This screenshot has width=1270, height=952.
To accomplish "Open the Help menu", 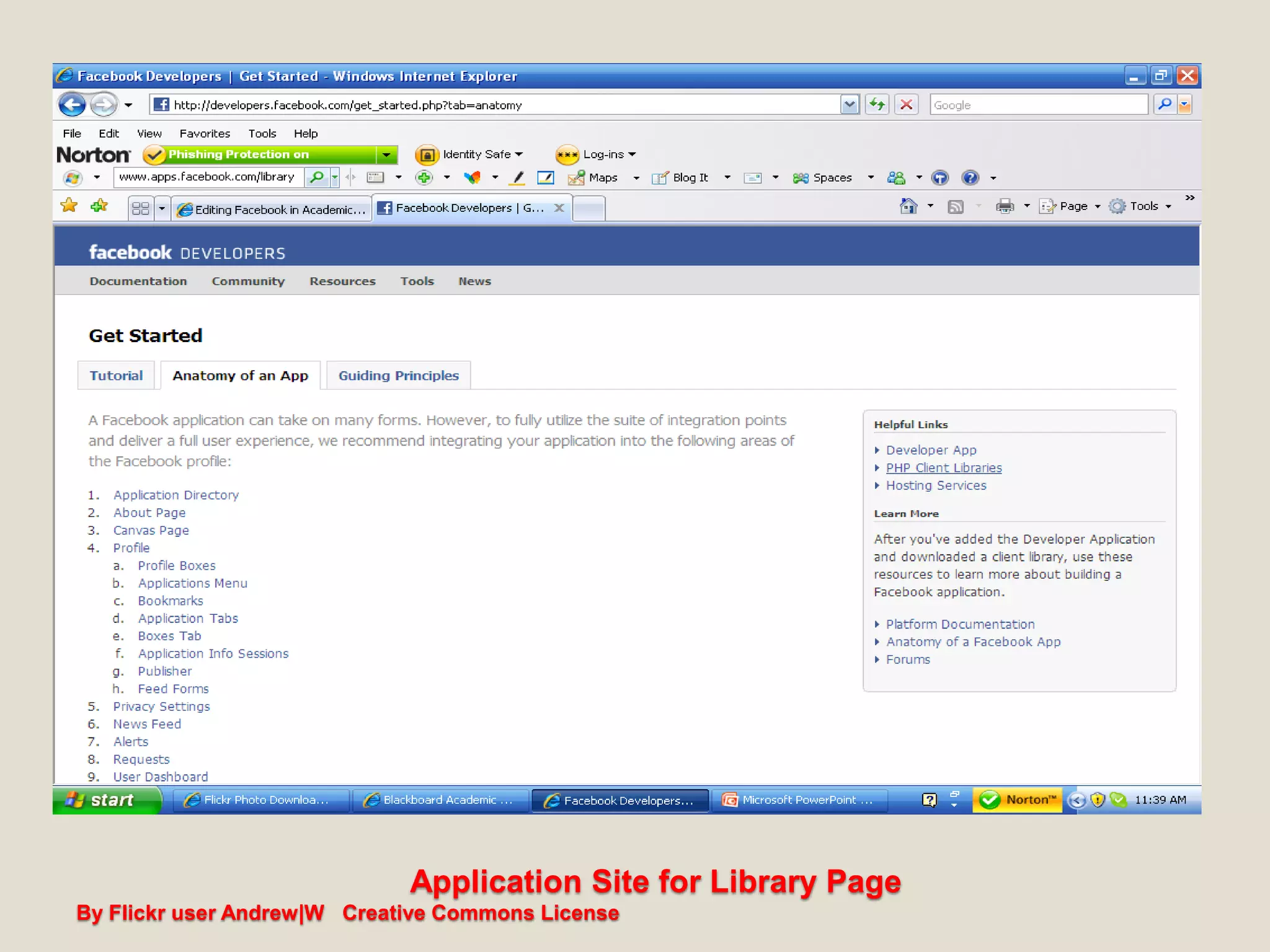I will (x=306, y=133).
